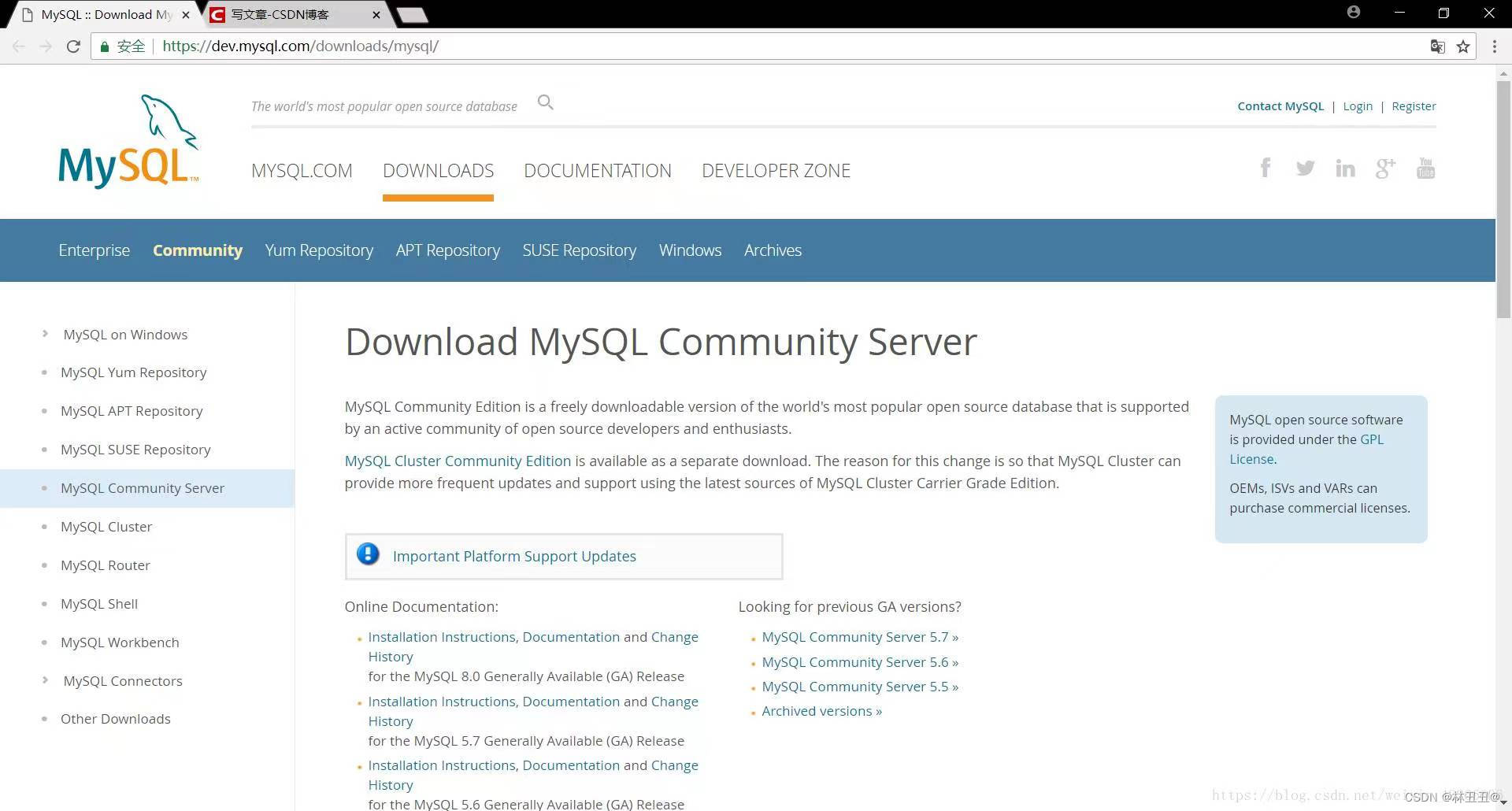The width and height of the screenshot is (1512, 811).
Task: Open APT Repository tab
Action: tap(448, 250)
